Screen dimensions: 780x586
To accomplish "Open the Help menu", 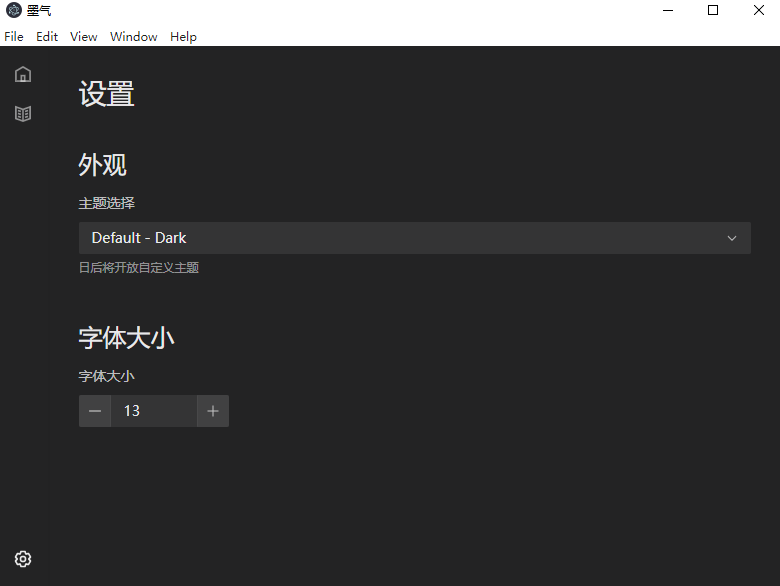I will tap(184, 37).
